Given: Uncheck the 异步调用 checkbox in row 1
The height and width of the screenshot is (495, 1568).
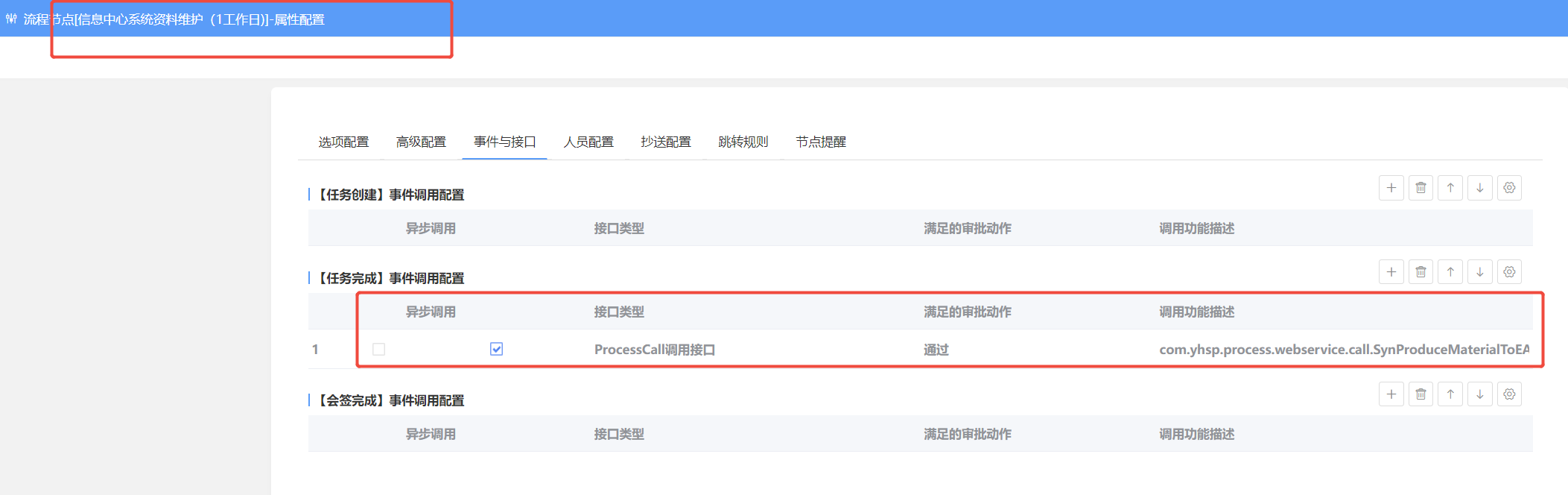Looking at the screenshot, I should point(496,350).
